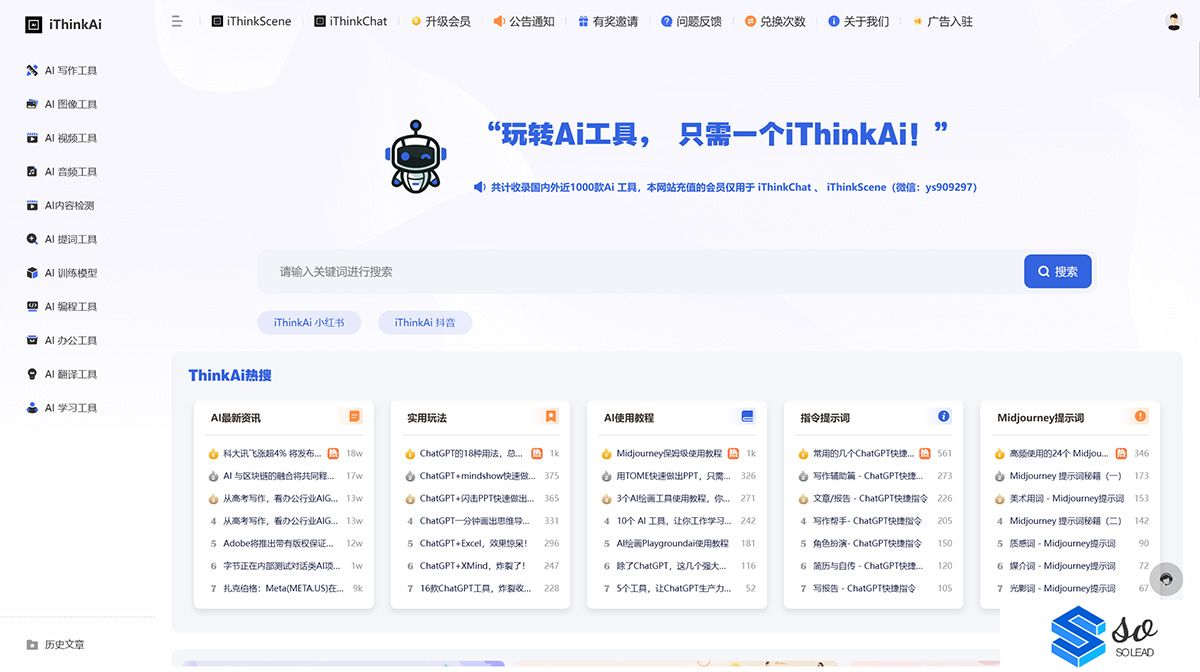Click the 广告入驻 megaphone icon
Viewport: 1200px width, 672px height.
click(x=917, y=21)
